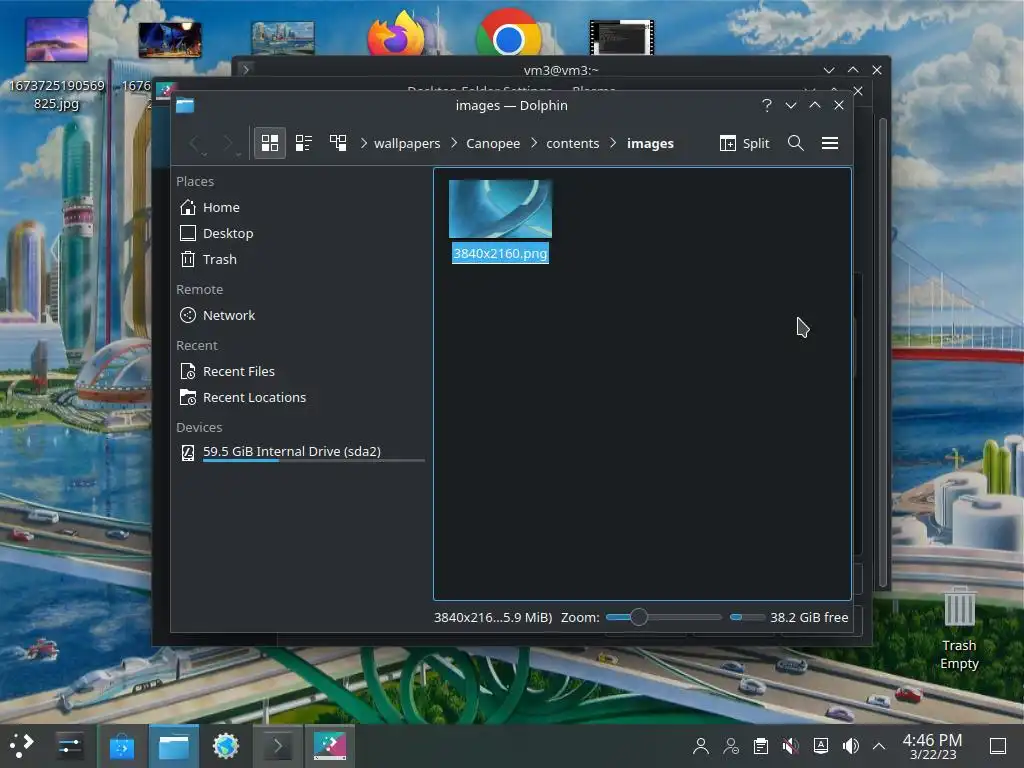Open Dolphin search magnifier
1024x768 pixels.
point(795,143)
